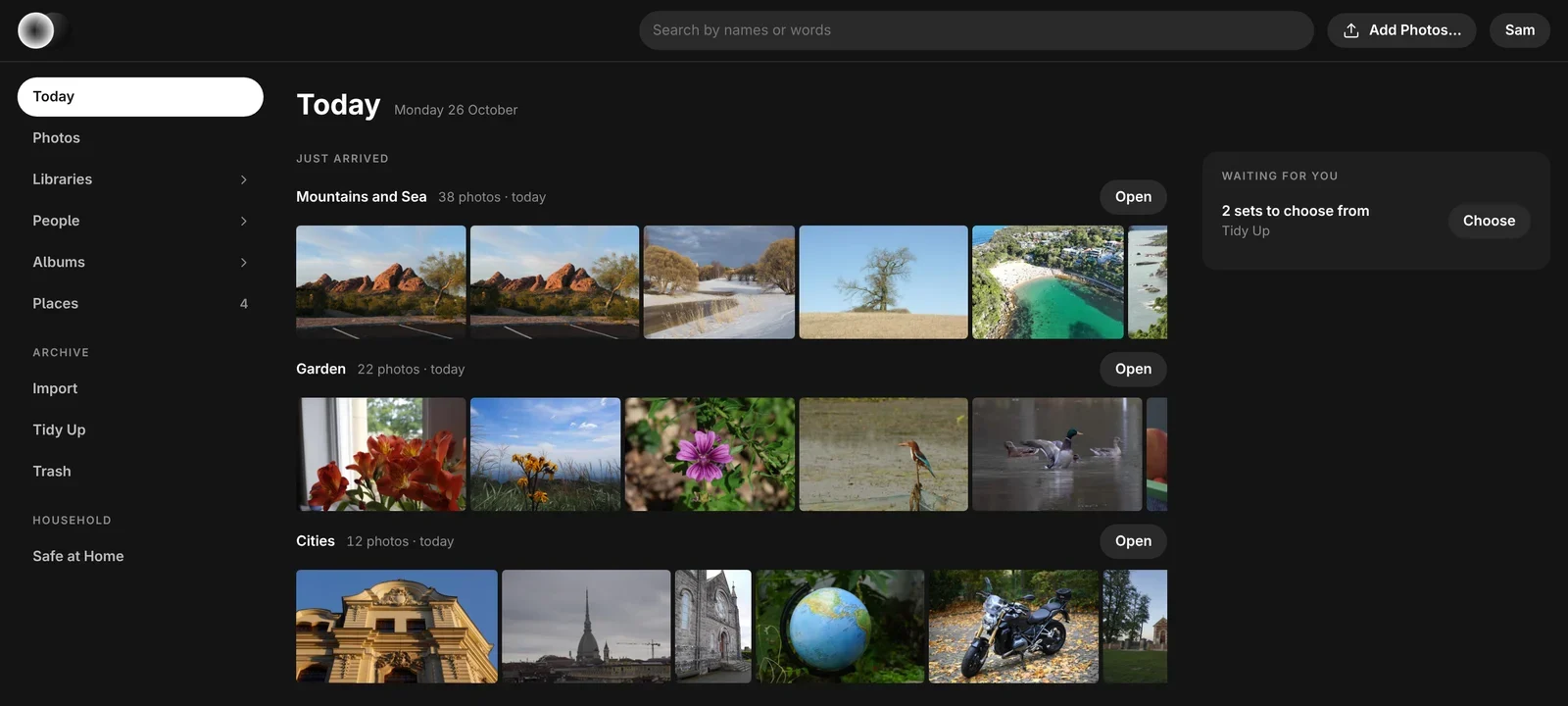
Task: Open the purple flower photo
Action: 710,454
